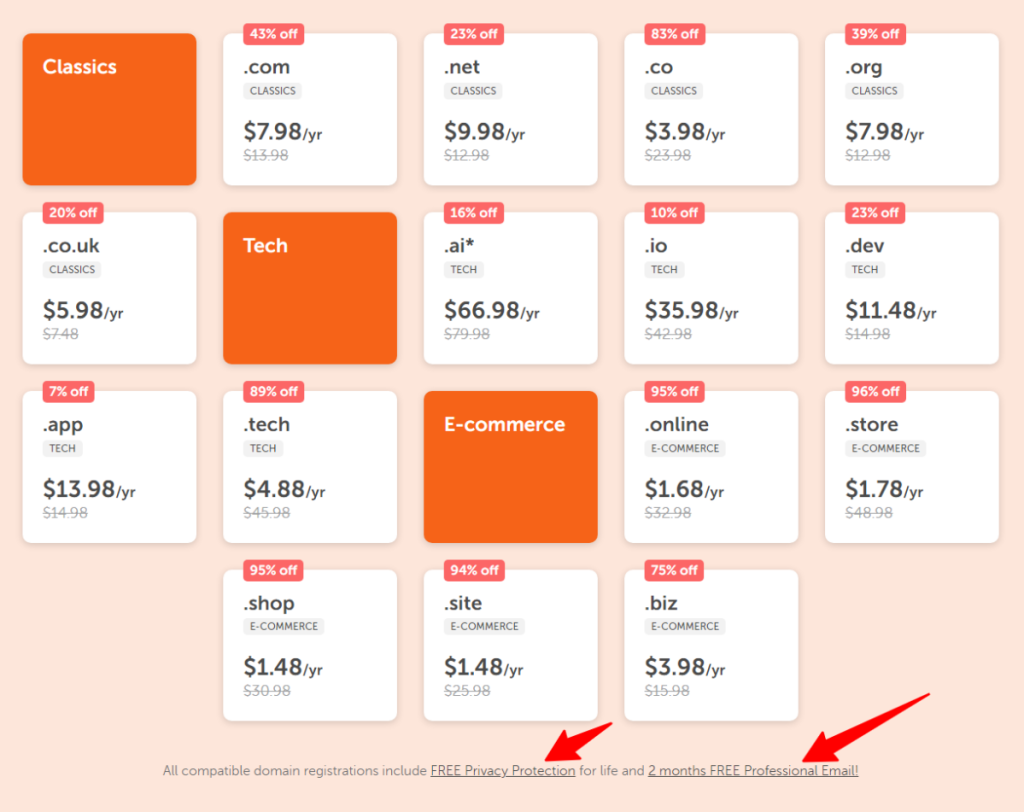Pick the .co domain at $3.98/yr
The width and height of the screenshot is (1024, 812).
point(711,110)
